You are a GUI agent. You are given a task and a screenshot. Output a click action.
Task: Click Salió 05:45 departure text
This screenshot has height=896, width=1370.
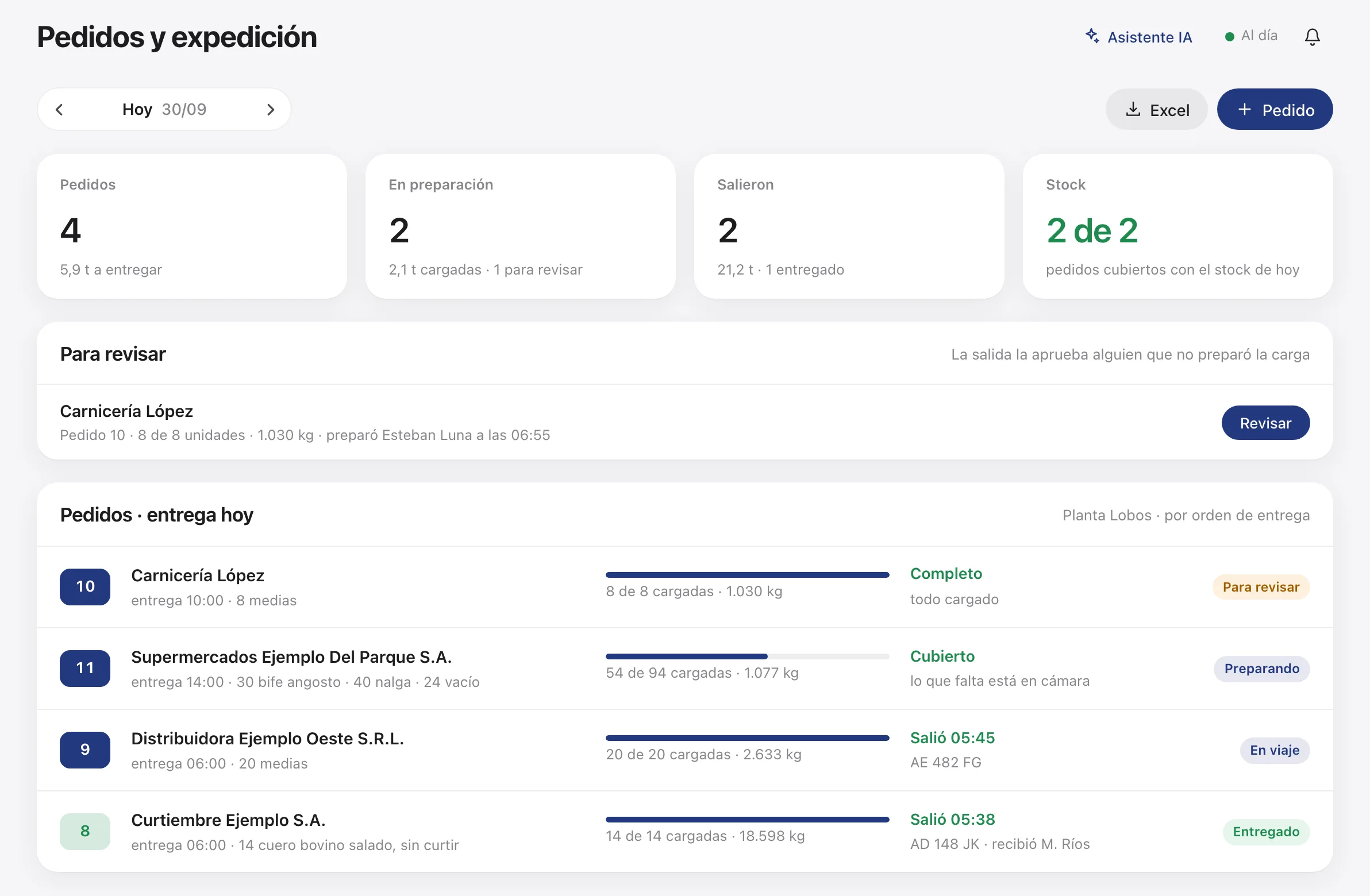952,737
